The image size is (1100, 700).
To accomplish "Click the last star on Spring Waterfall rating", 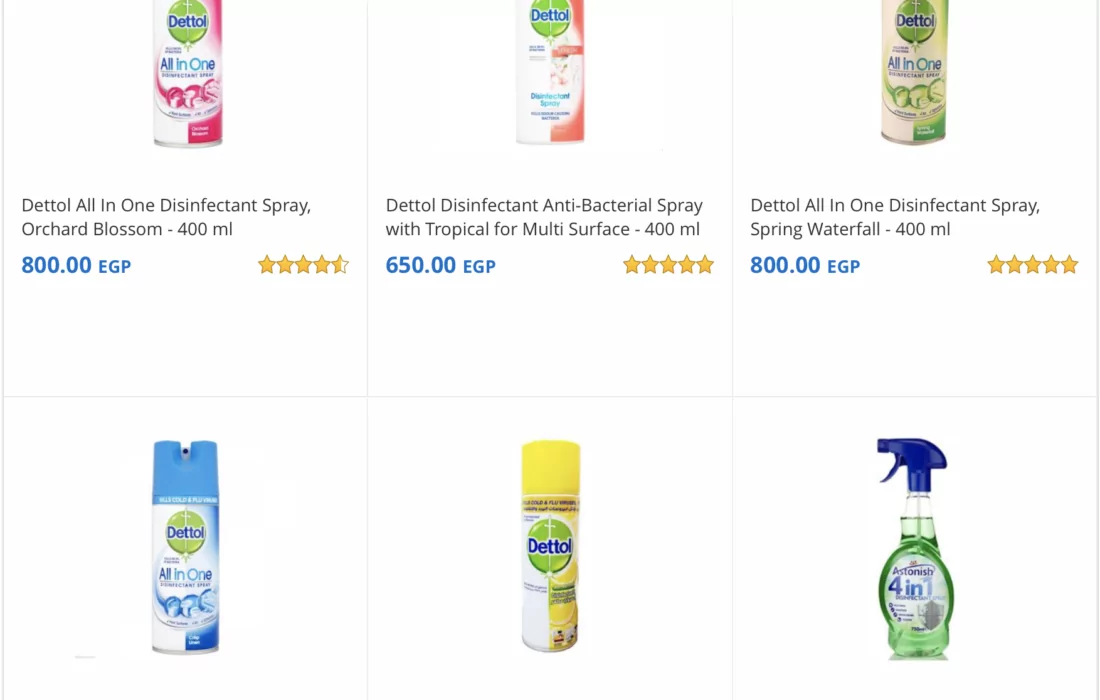I will (x=1070, y=265).
